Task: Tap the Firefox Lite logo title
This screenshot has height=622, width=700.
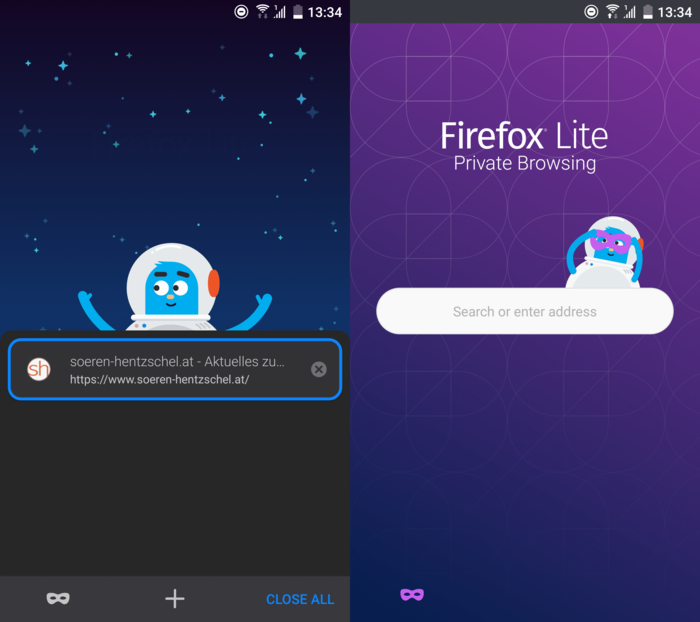Action: [524, 136]
